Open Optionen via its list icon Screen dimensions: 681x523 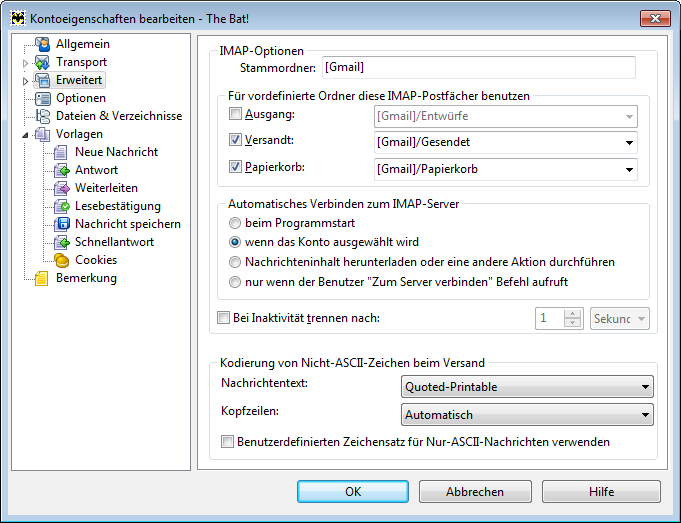43,98
